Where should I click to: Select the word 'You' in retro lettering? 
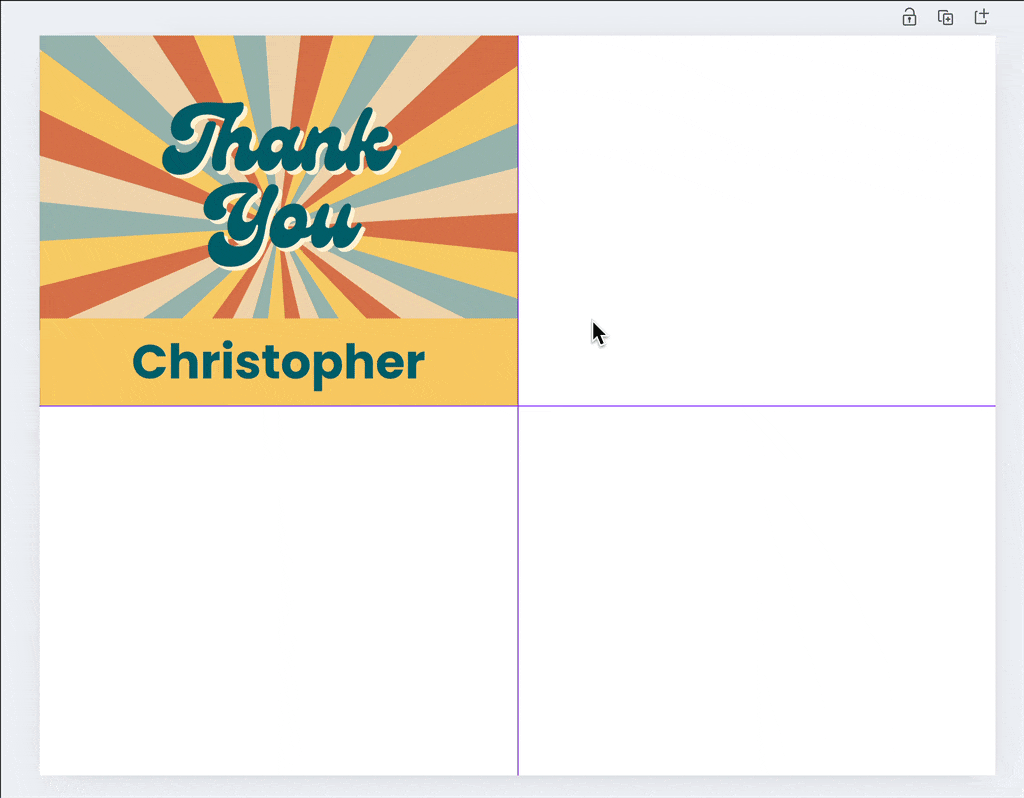point(283,225)
